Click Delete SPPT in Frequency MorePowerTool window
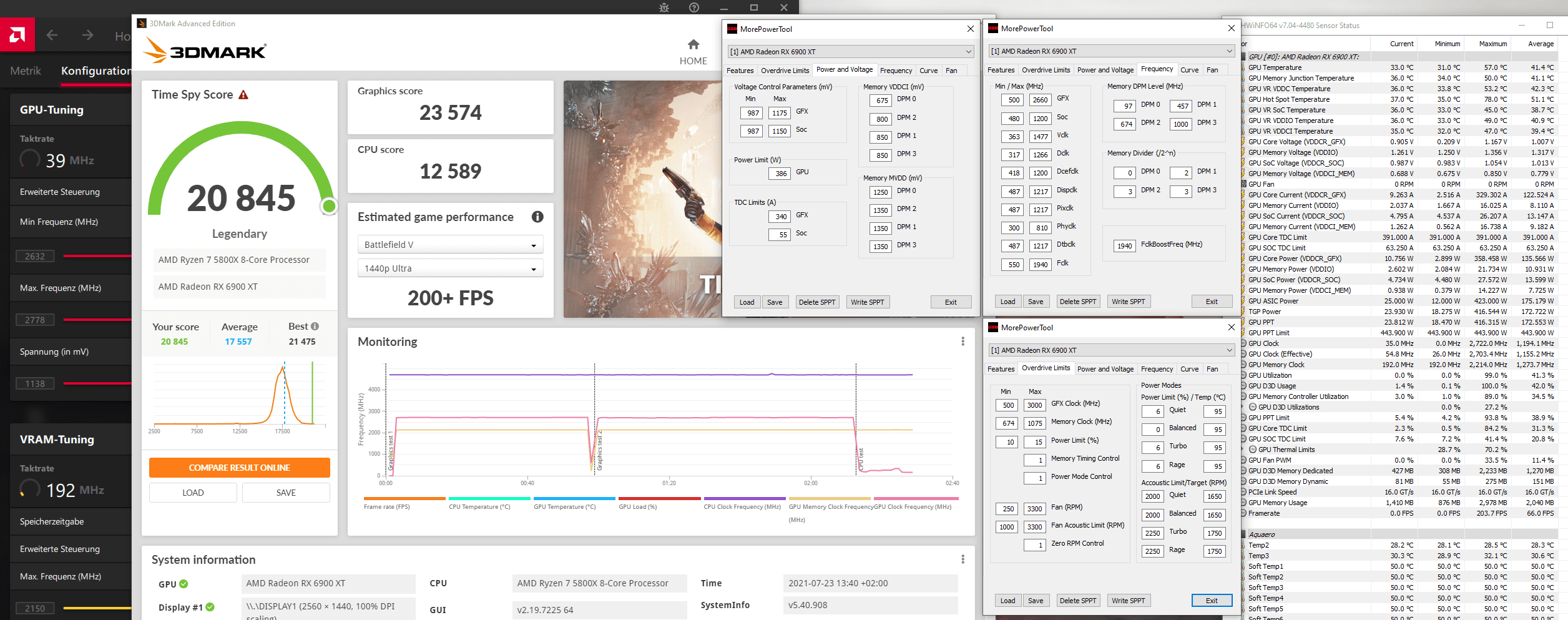 (1077, 302)
